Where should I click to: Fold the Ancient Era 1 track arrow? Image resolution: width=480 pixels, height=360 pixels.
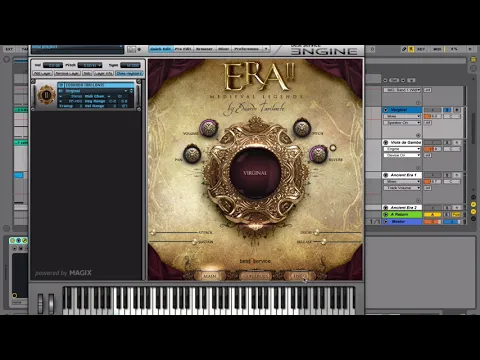(x=386, y=175)
